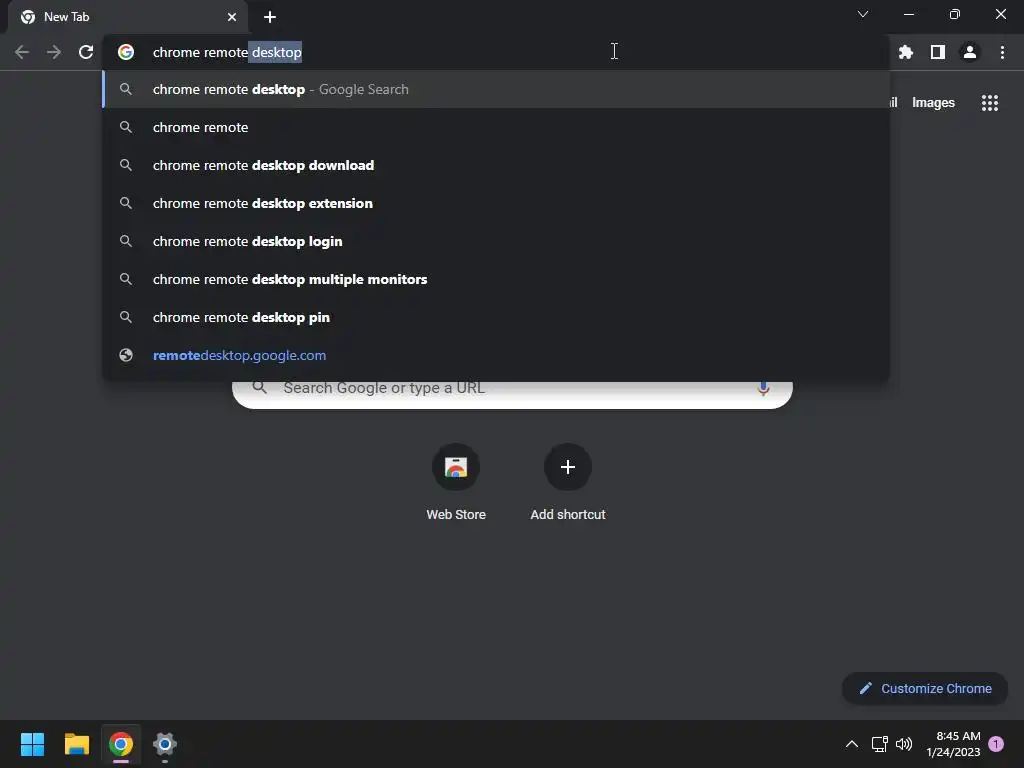Screen dimensions: 1024x768
Task: Open the remotedesktop.google.com suggestion
Action: pos(496,355)
